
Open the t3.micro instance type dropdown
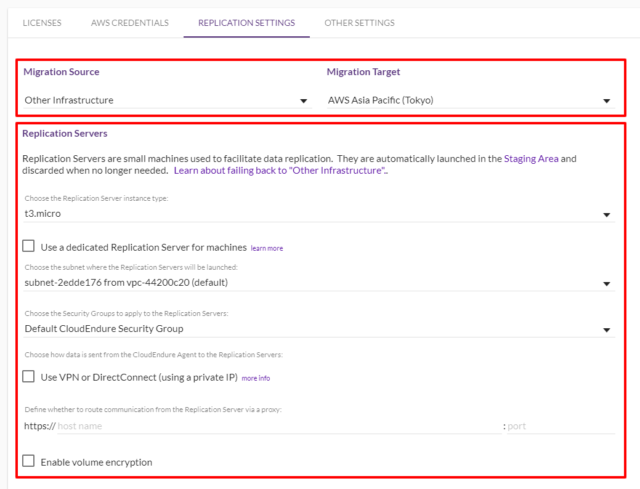[319, 214]
